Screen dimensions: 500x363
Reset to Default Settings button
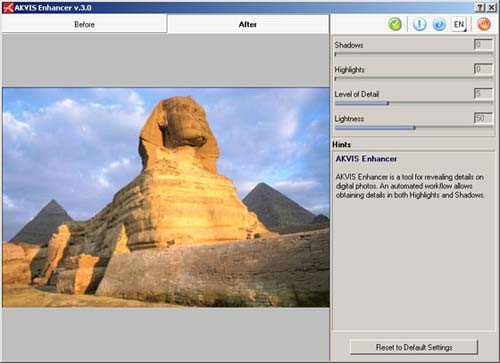(x=414, y=347)
